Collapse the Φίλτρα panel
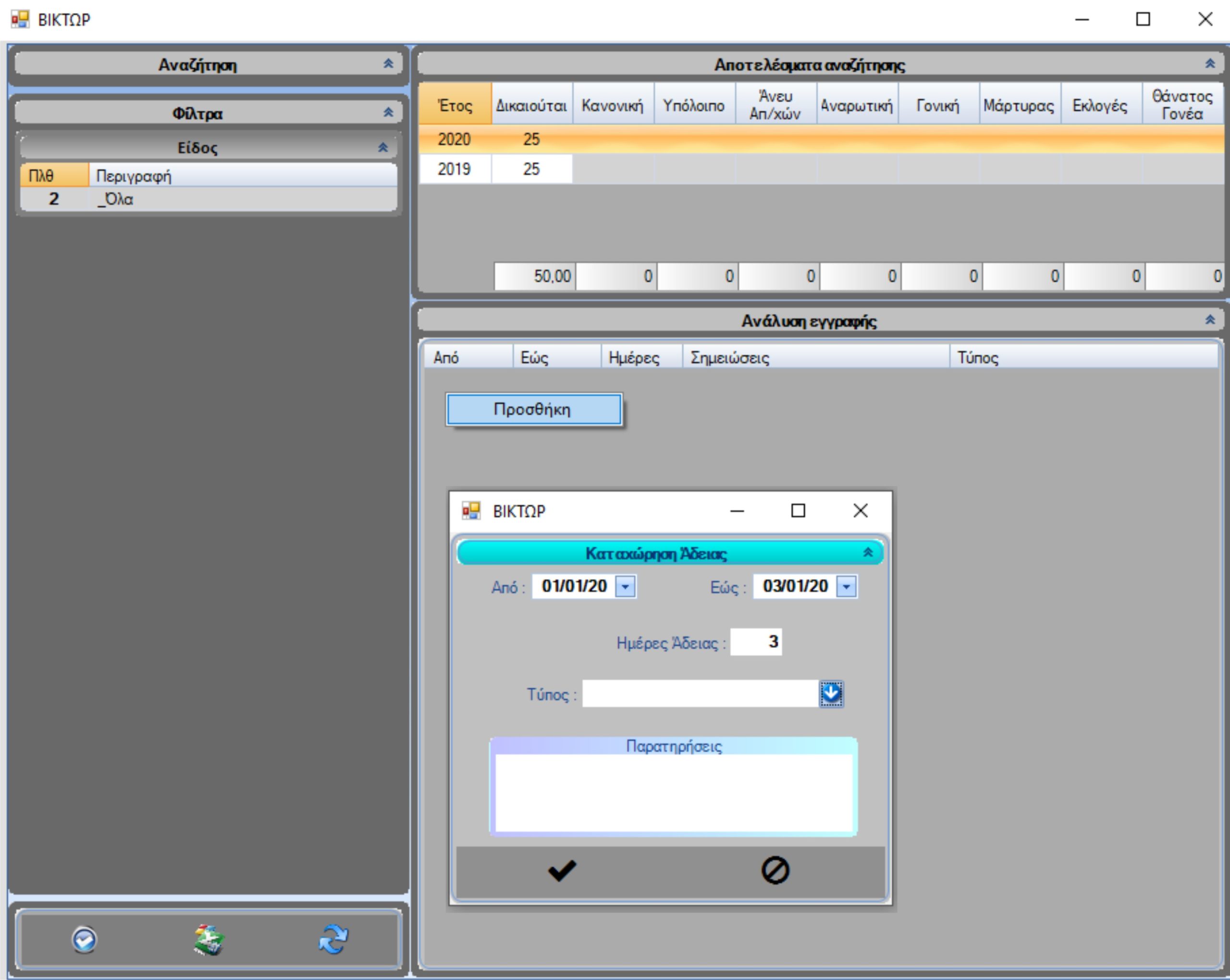The image size is (1230, 980). pyautogui.click(x=388, y=112)
